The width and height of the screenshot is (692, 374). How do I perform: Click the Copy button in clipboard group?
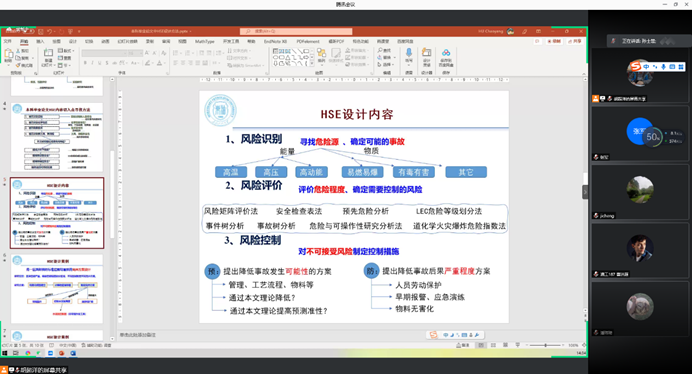click(23, 58)
